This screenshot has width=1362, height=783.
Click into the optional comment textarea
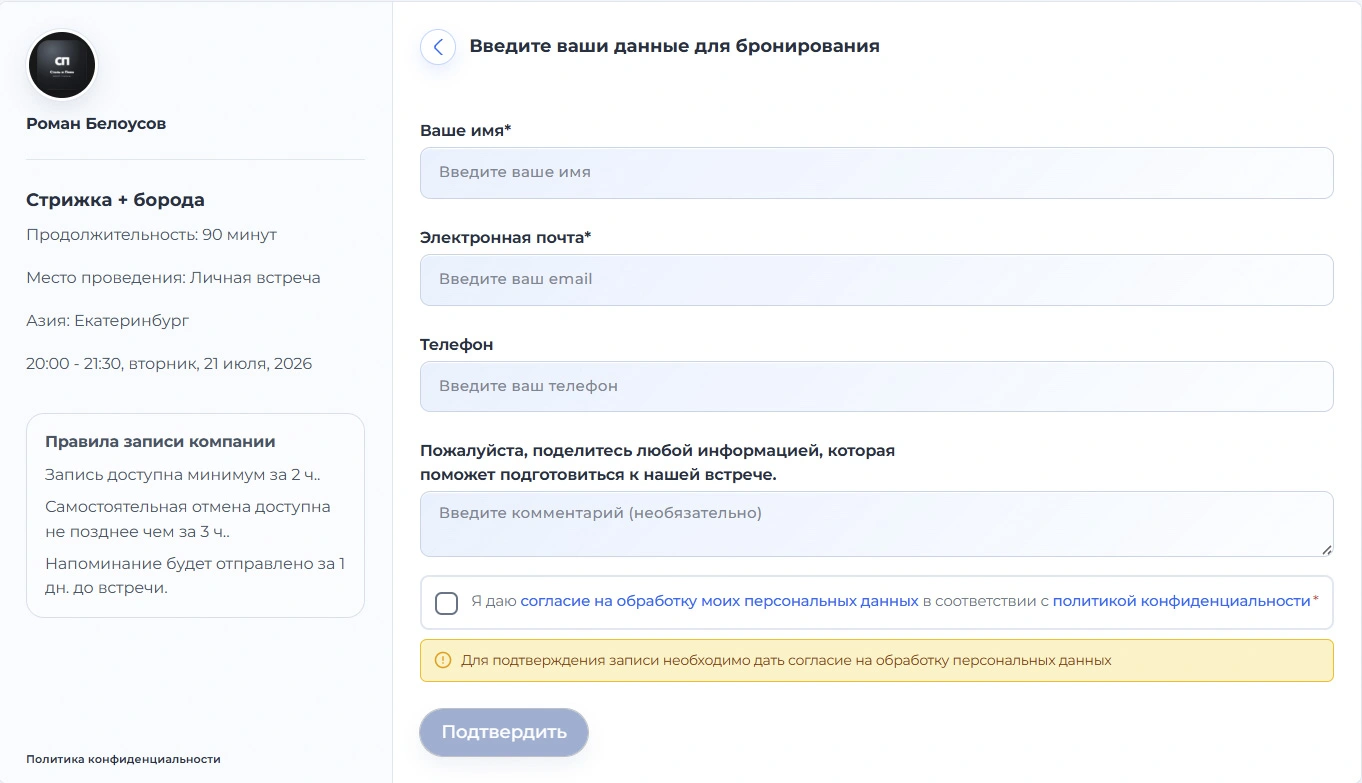(x=876, y=524)
